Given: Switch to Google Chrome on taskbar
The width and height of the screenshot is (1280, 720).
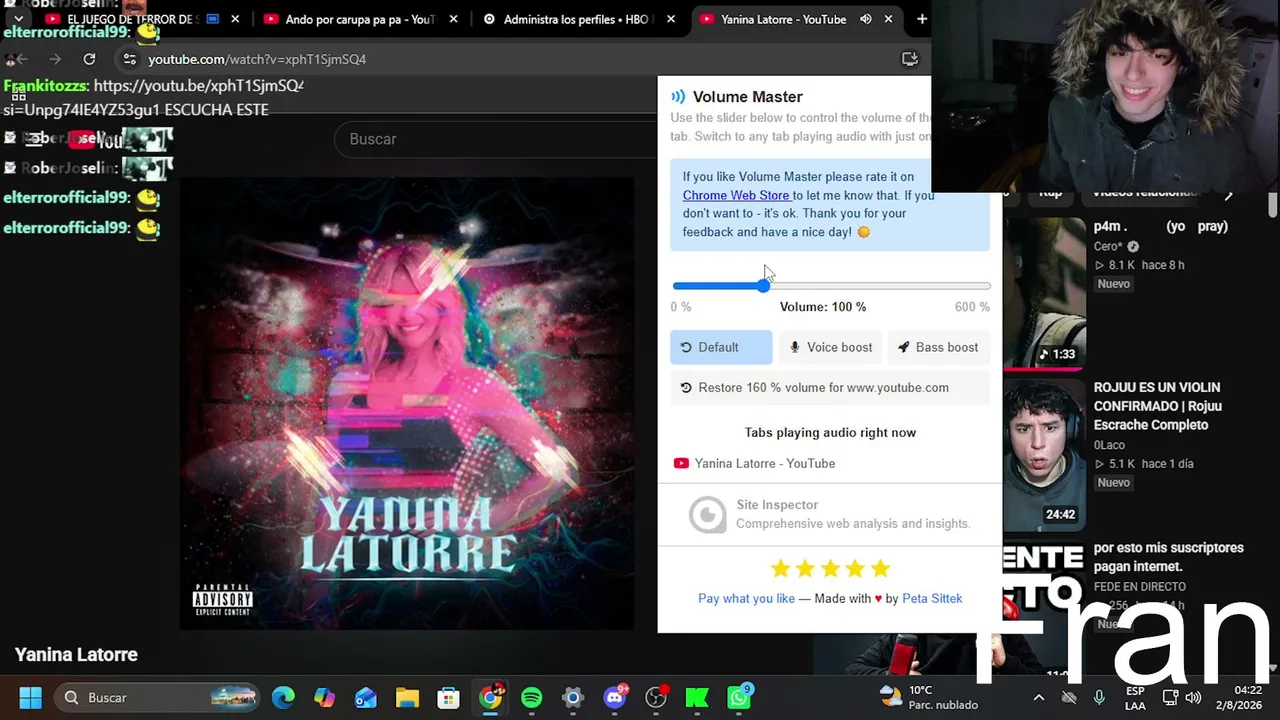Looking at the screenshot, I should pos(490,697).
